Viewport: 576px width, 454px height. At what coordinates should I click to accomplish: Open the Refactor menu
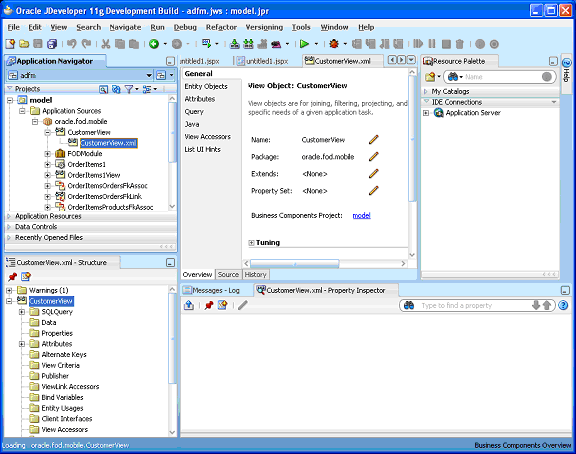(221, 27)
